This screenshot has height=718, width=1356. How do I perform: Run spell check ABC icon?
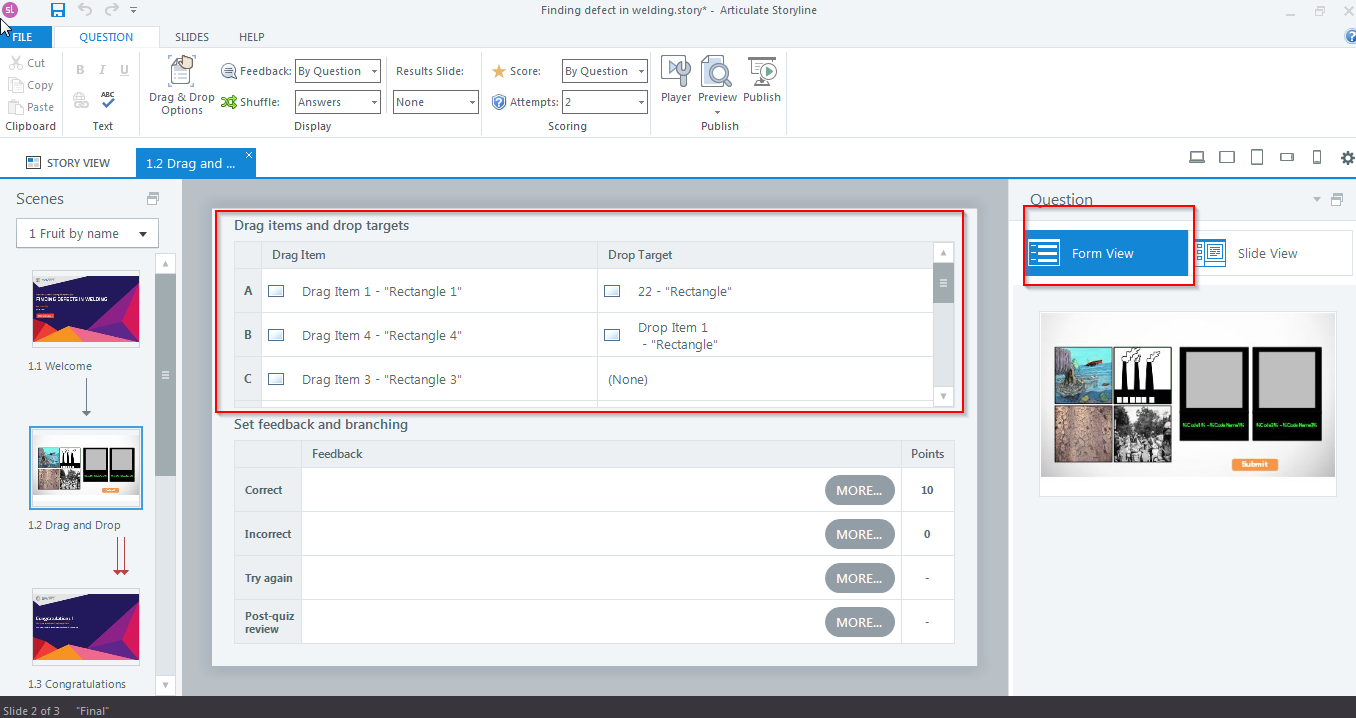tap(107, 99)
